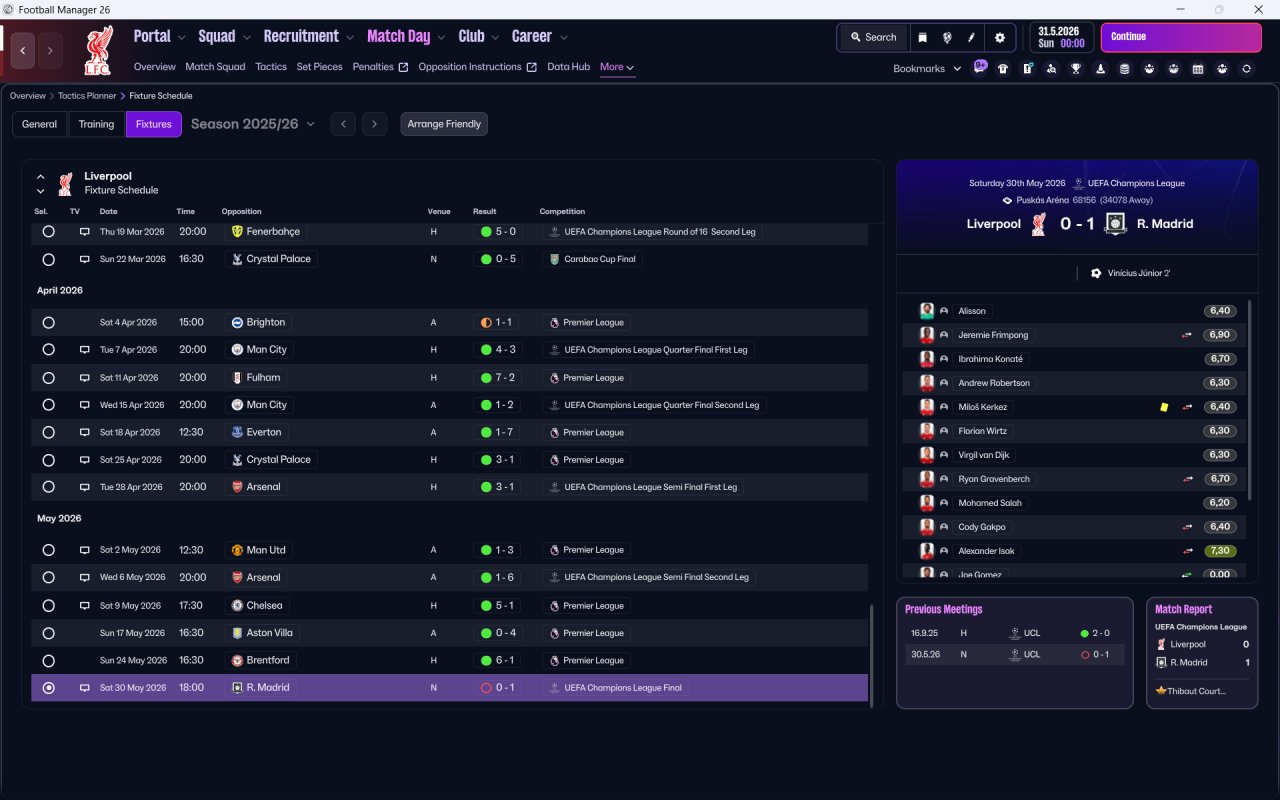Viewport: 1280px width, 800px height.
Task: Select the Aston Villa fixture radio button
Action: (48, 633)
